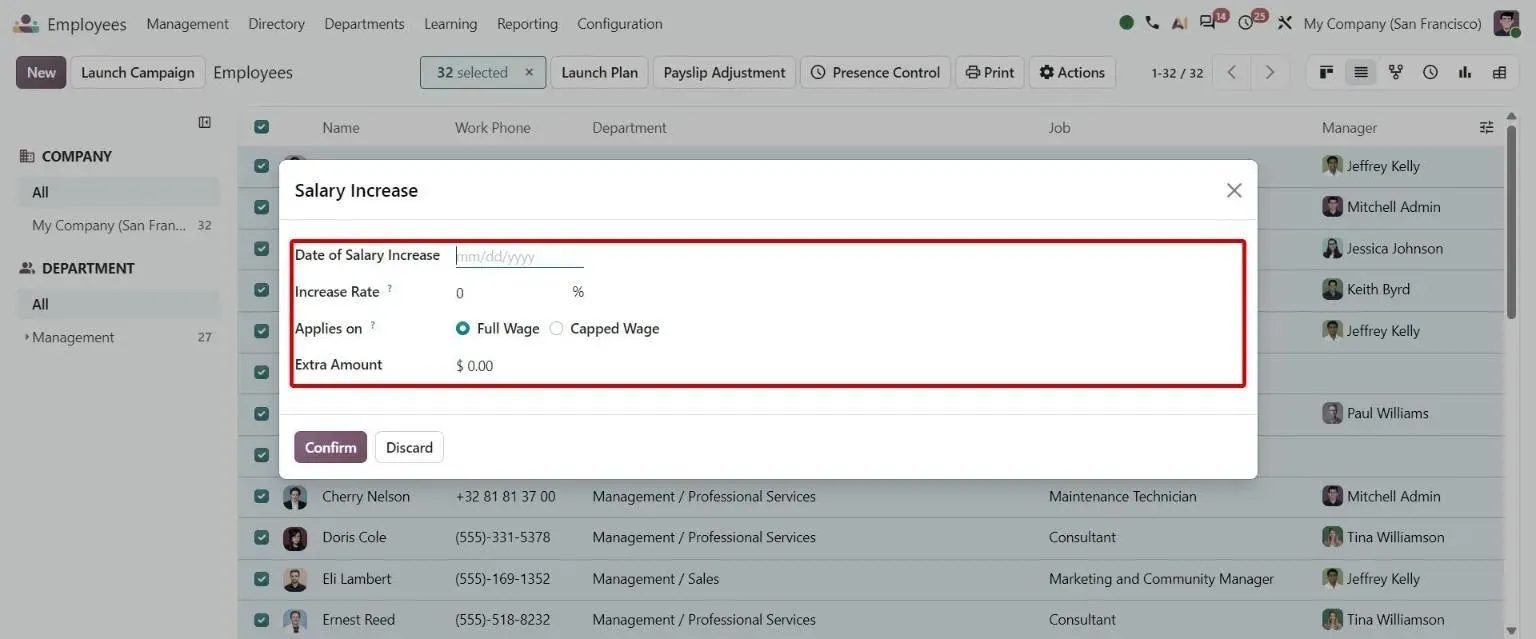
Task: Uncheck Eli Lambert's row checkbox
Action: 261,578
